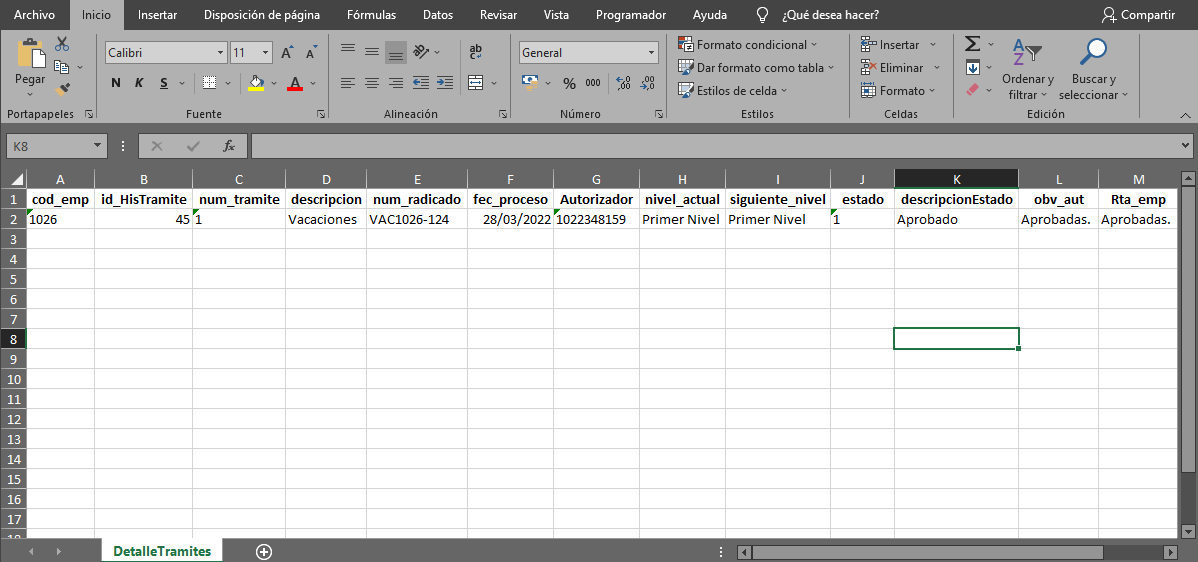Image resolution: width=1198 pixels, height=562 pixels.
Task: Align text to middle of cell
Action: [x=372, y=51]
